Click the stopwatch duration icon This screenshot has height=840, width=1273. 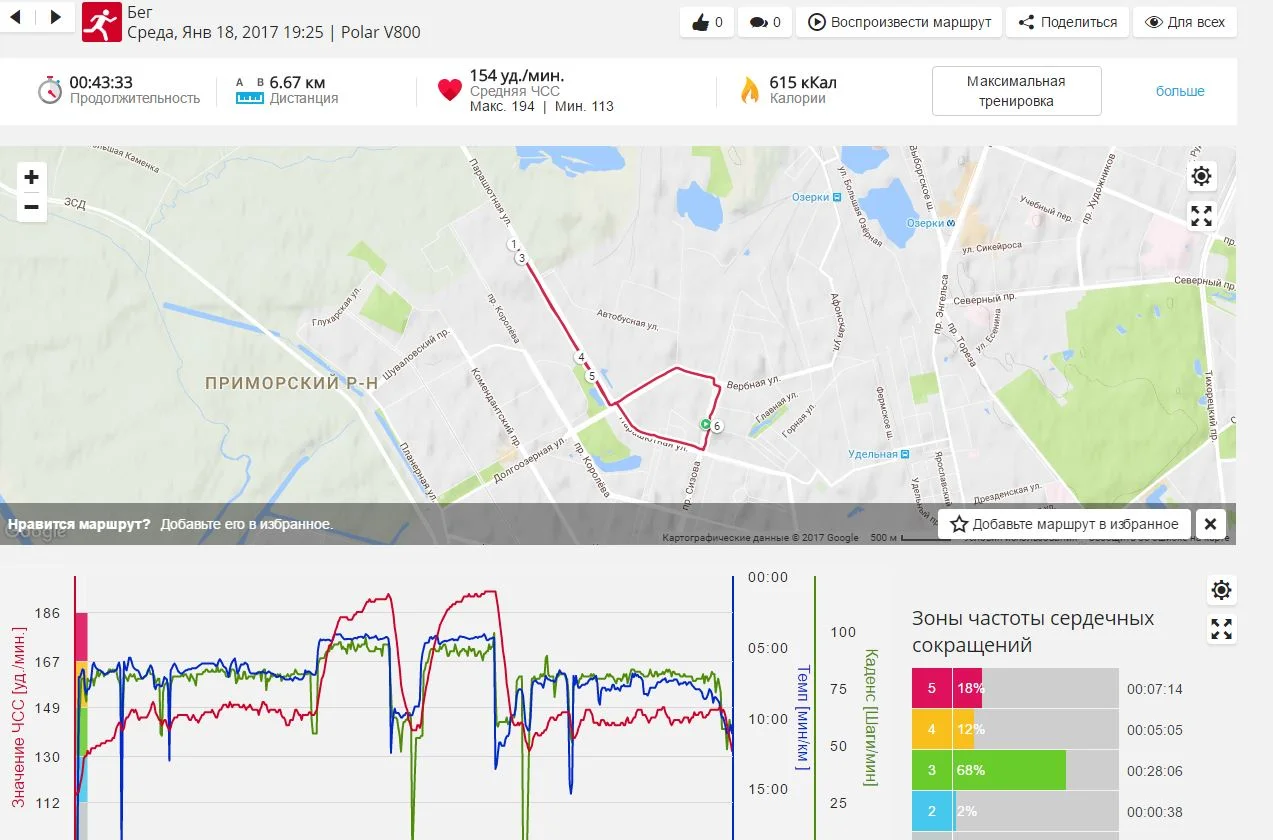pos(50,90)
